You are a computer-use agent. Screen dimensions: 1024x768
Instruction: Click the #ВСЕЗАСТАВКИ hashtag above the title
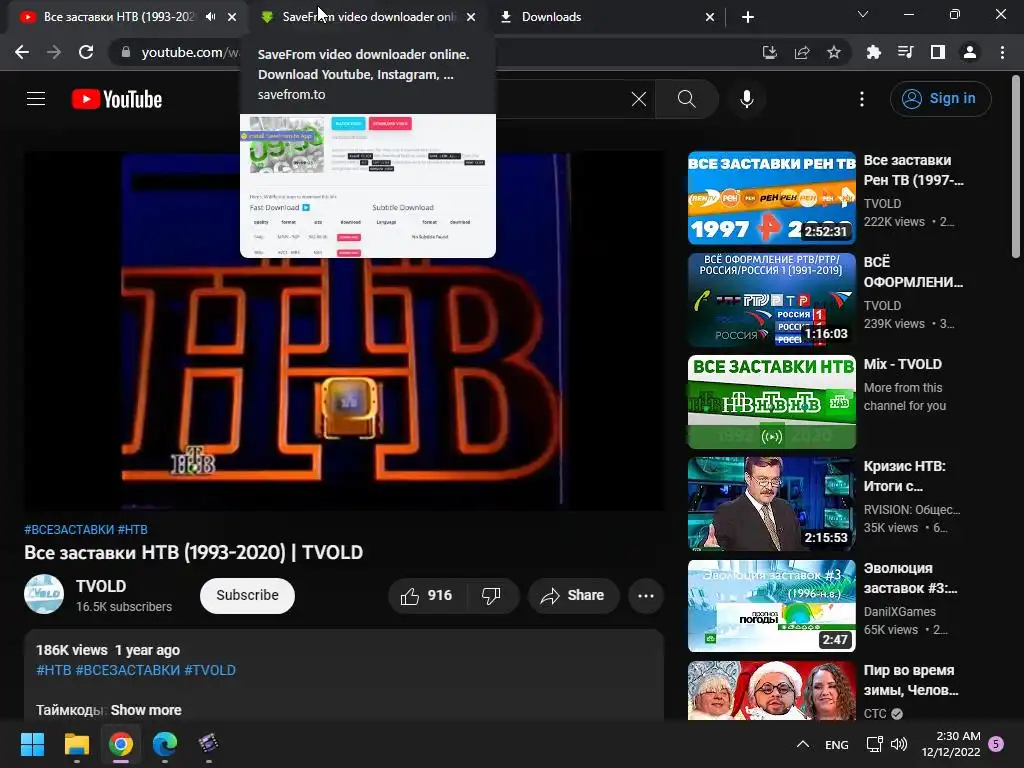coord(69,530)
